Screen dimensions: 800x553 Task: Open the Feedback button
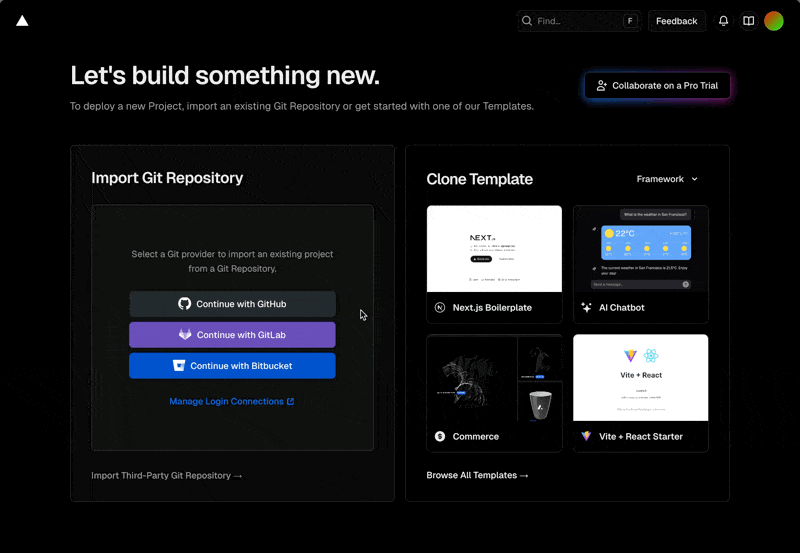[677, 21]
